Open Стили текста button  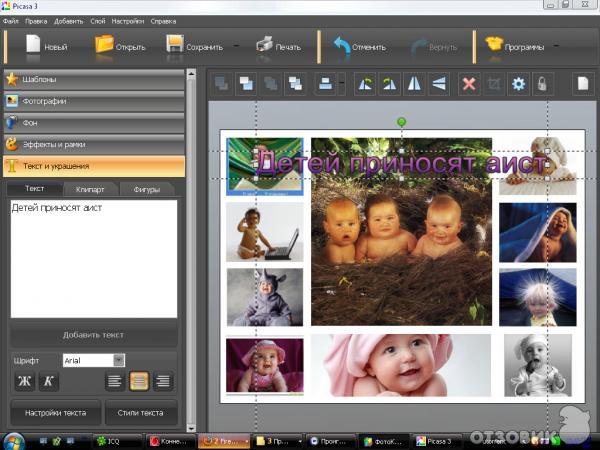(x=141, y=412)
